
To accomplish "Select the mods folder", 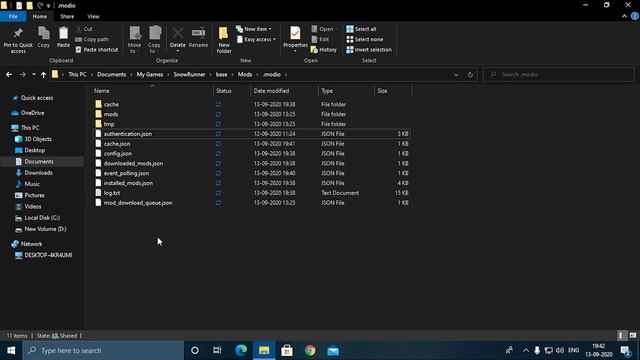I will tap(252, 114).
